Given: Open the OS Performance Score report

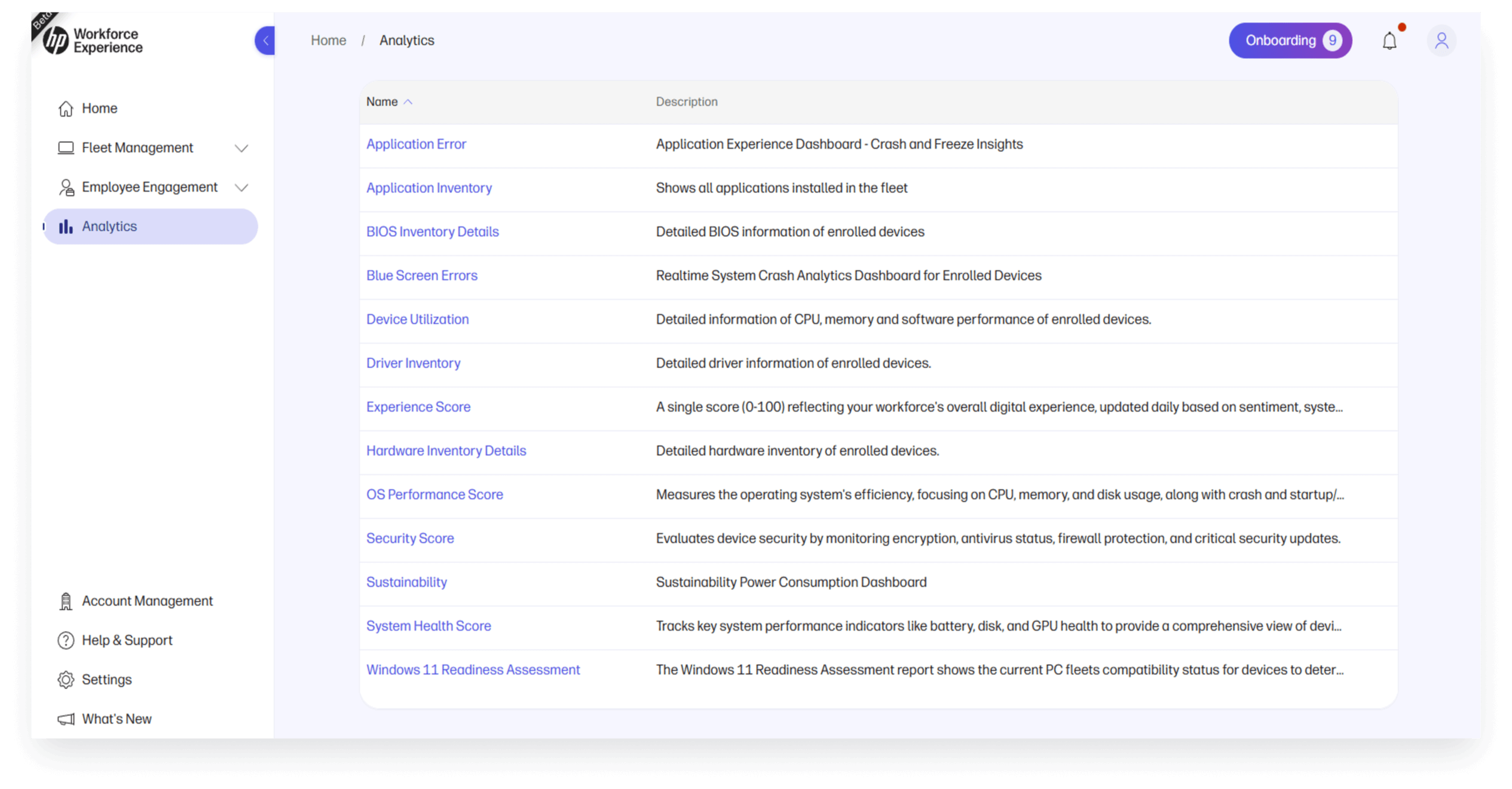Looking at the screenshot, I should [x=434, y=494].
